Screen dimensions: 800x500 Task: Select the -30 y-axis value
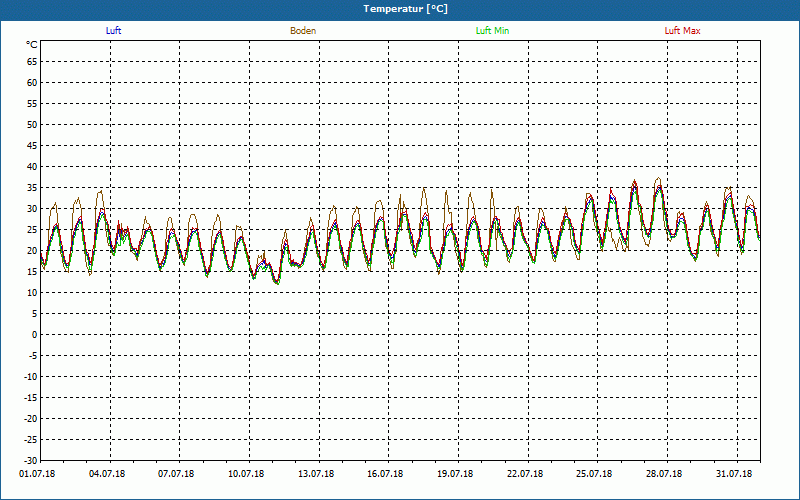click(x=31, y=461)
